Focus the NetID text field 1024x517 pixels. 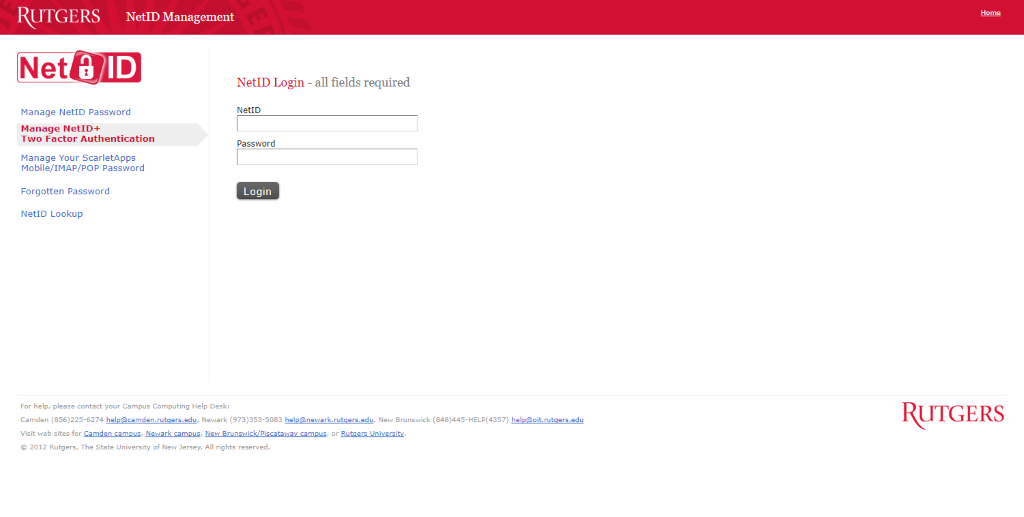click(327, 124)
